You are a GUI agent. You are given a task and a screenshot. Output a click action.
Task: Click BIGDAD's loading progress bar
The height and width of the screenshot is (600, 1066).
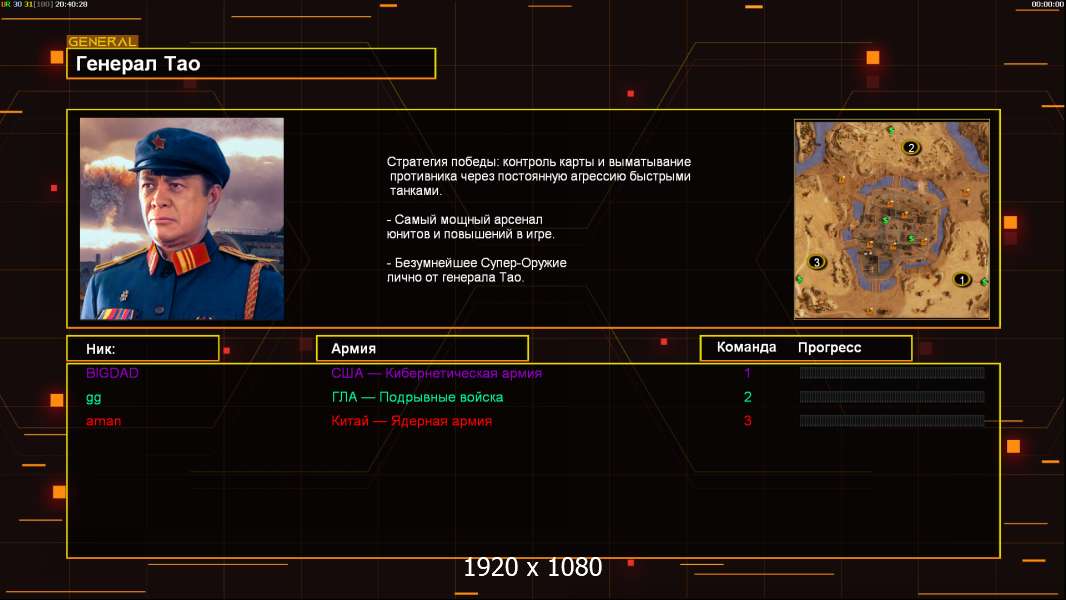(891, 372)
